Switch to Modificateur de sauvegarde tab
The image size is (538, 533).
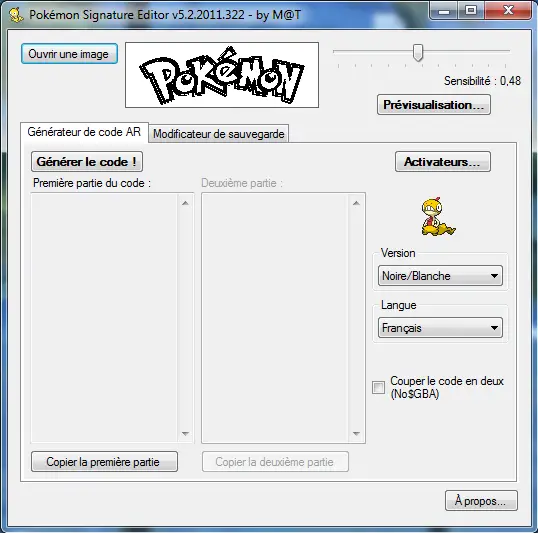219,134
